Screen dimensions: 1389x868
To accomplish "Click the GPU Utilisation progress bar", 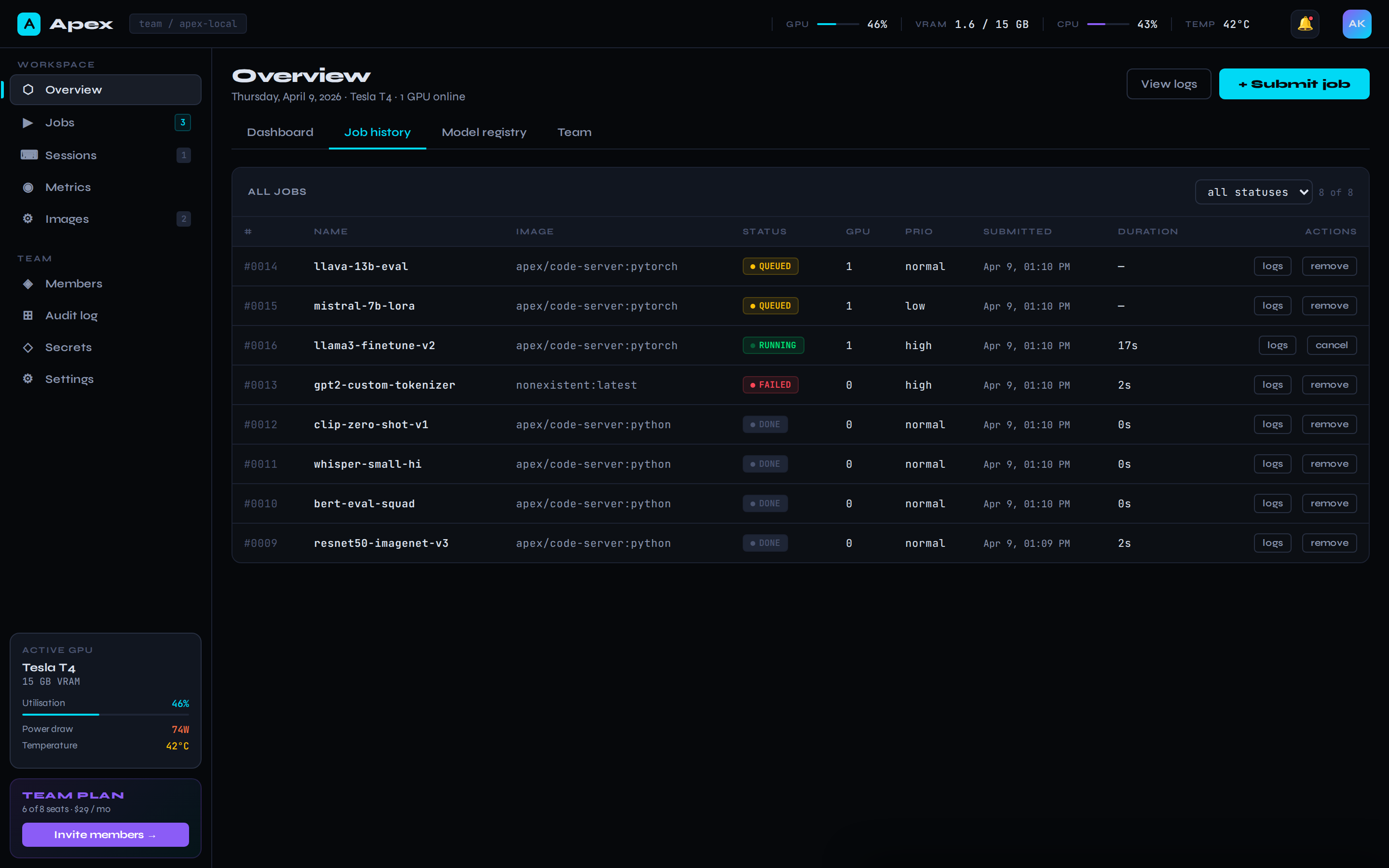I will (105, 714).
